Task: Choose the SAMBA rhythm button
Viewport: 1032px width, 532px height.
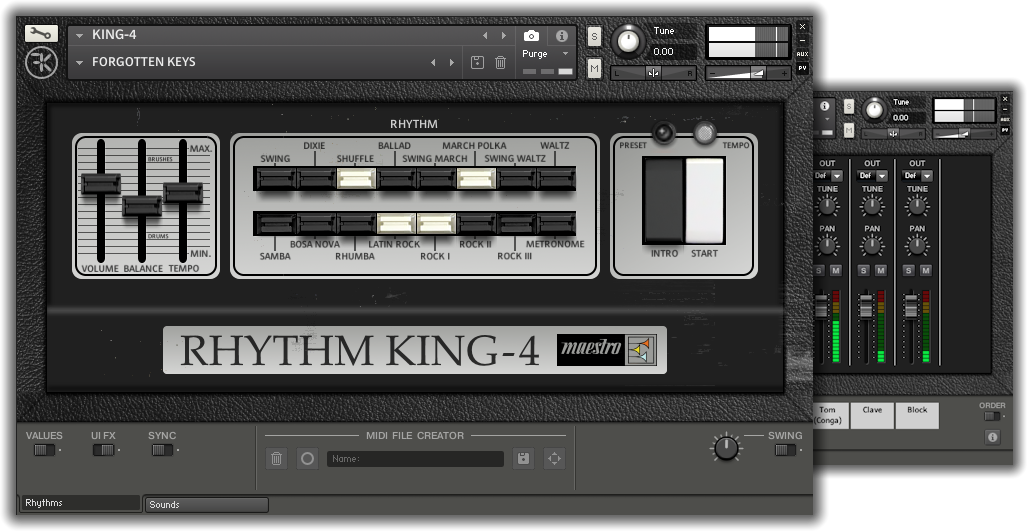Action: pyautogui.click(x=275, y=224)
